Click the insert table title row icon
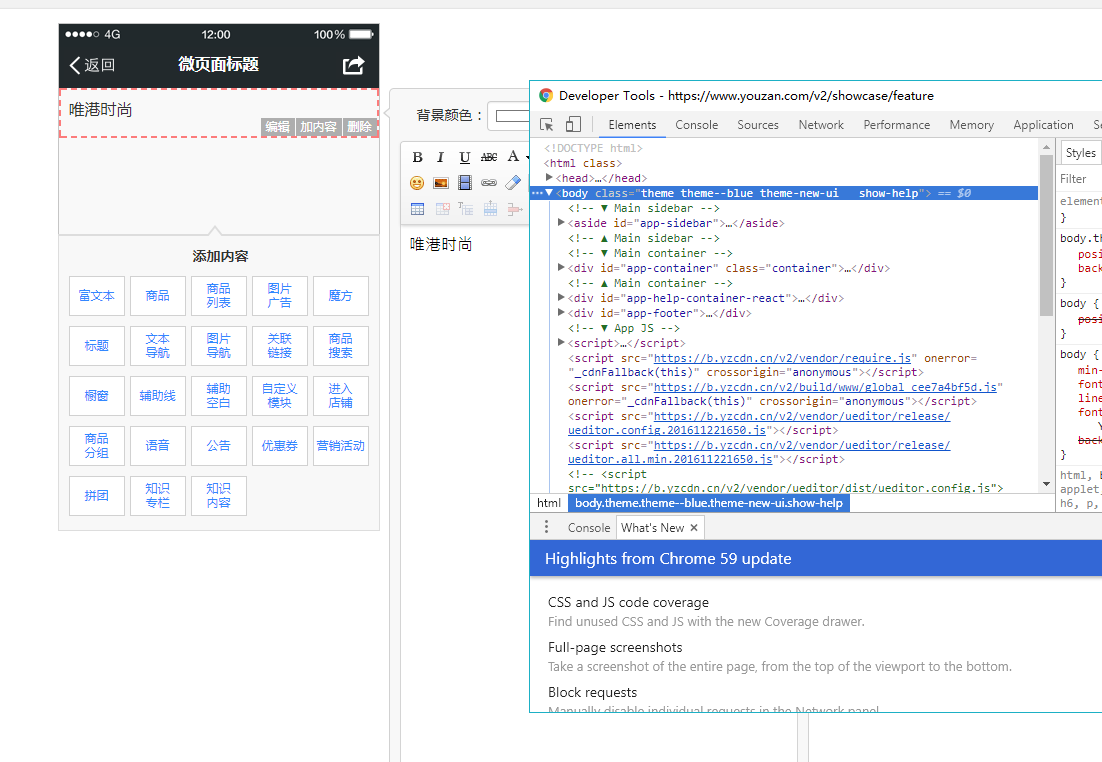Viewport: 1102px width, 762px height. pos(465,209)
